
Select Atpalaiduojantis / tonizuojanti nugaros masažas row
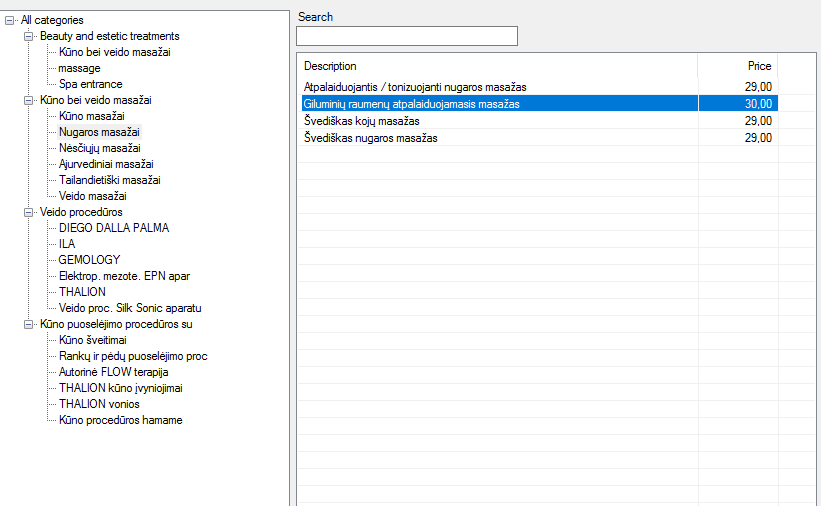click(539, 87)
